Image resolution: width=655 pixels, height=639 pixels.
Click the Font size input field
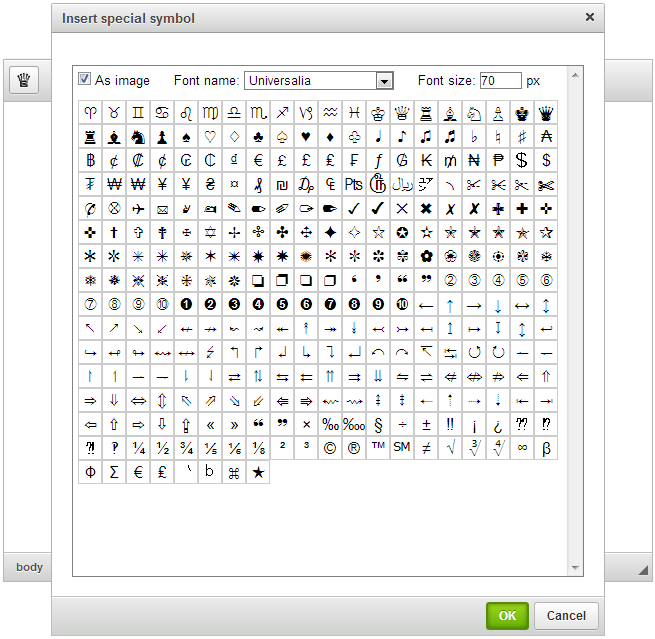[499, 80]
